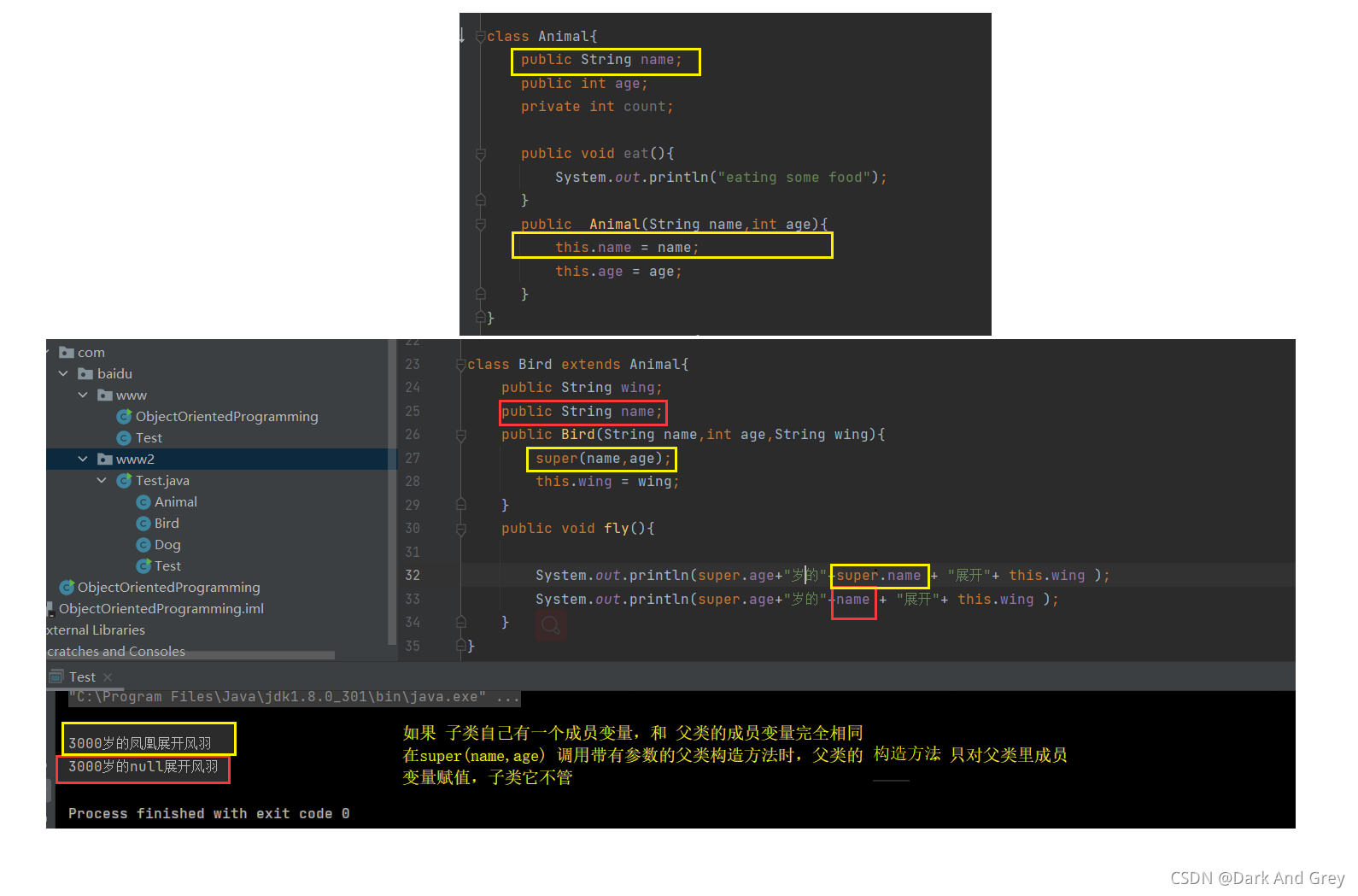Click console output '3000岁的凤凰展开风羽'
This screenshot has height=896, width=1358.
pos(140,744)
